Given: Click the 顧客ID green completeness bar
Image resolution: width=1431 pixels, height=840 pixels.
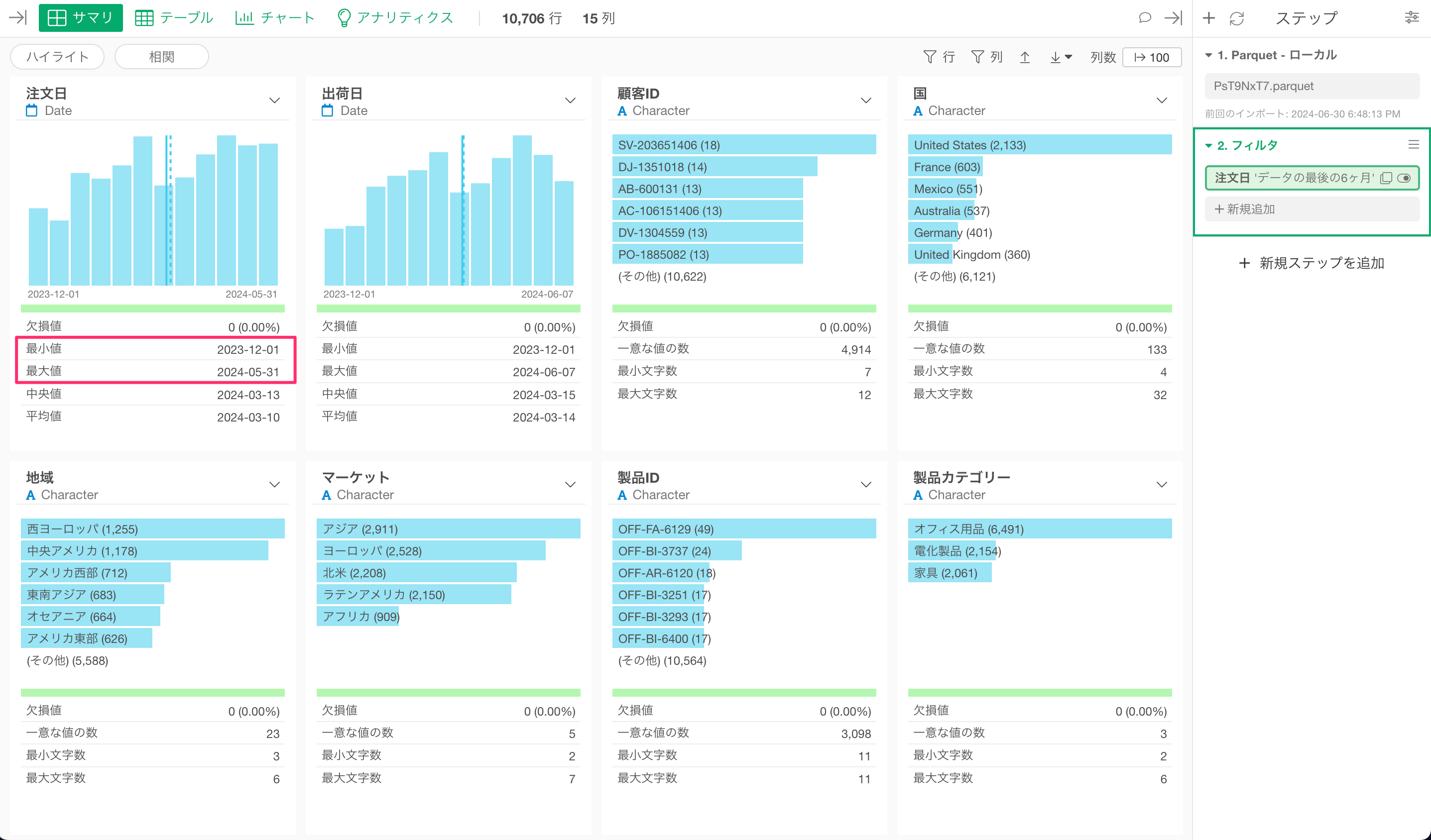Looking at the screenshot, I should click(x=744, y=308).
